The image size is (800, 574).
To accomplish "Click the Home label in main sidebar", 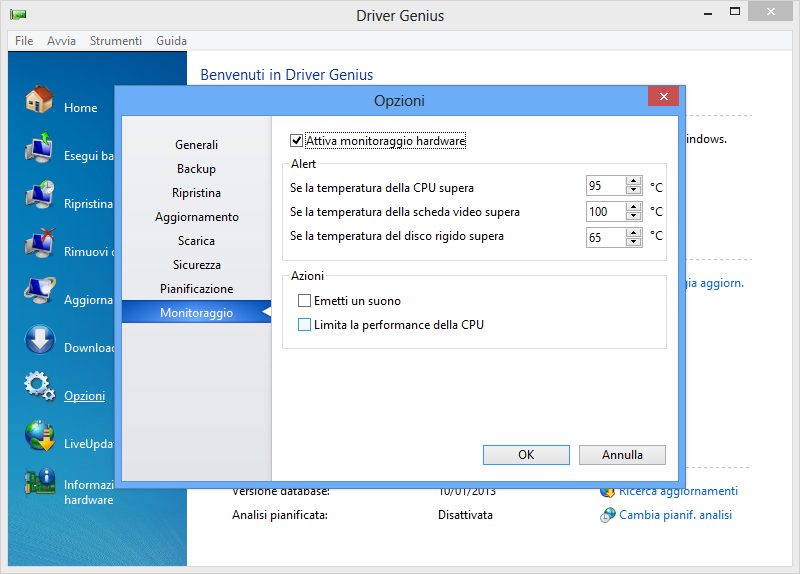I will point(81,108).
